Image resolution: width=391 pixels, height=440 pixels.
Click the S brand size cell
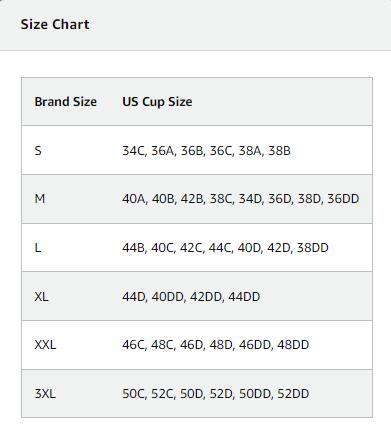38,151
